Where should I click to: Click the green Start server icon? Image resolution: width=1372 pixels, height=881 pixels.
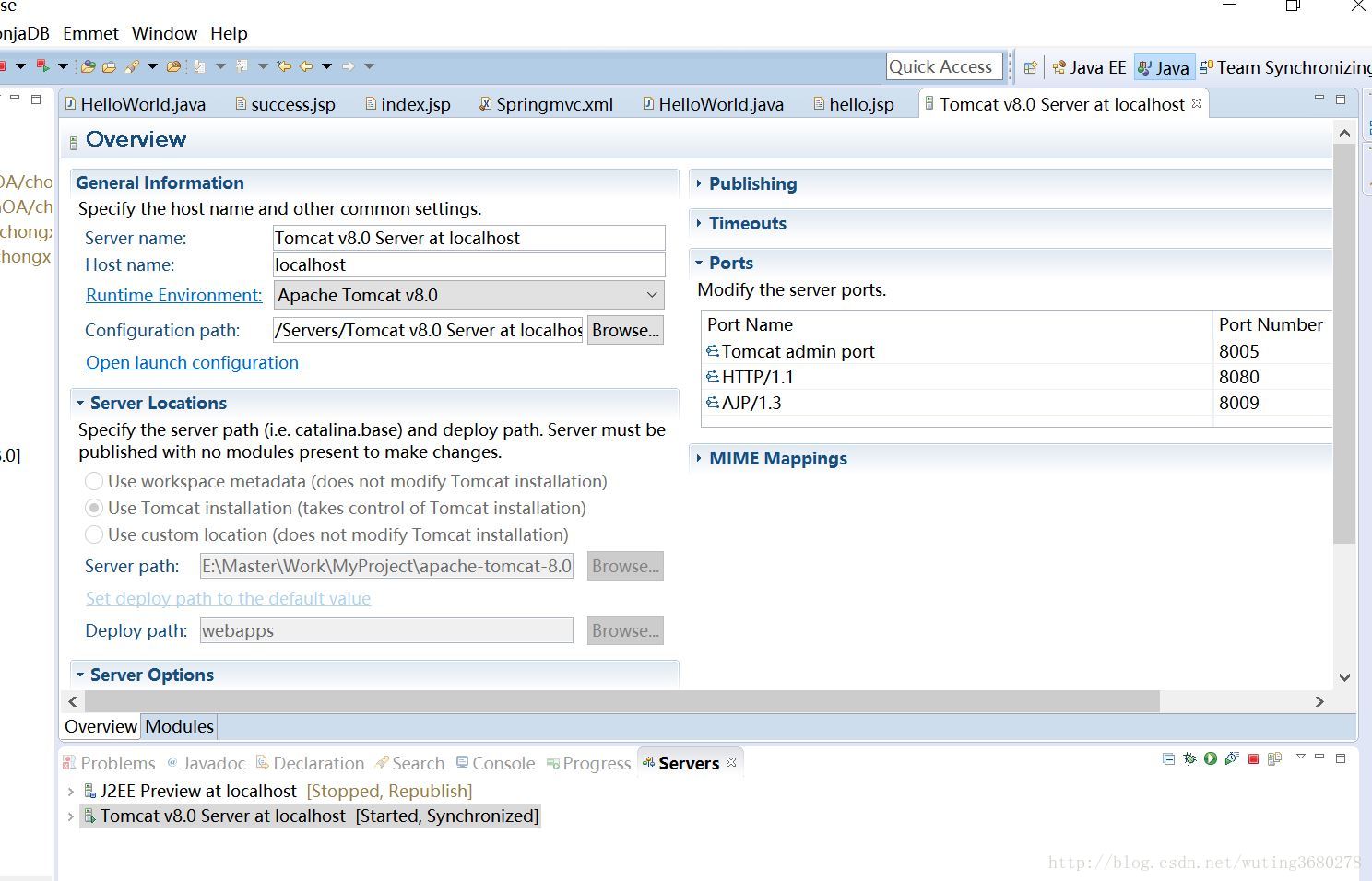[1211, 759]
